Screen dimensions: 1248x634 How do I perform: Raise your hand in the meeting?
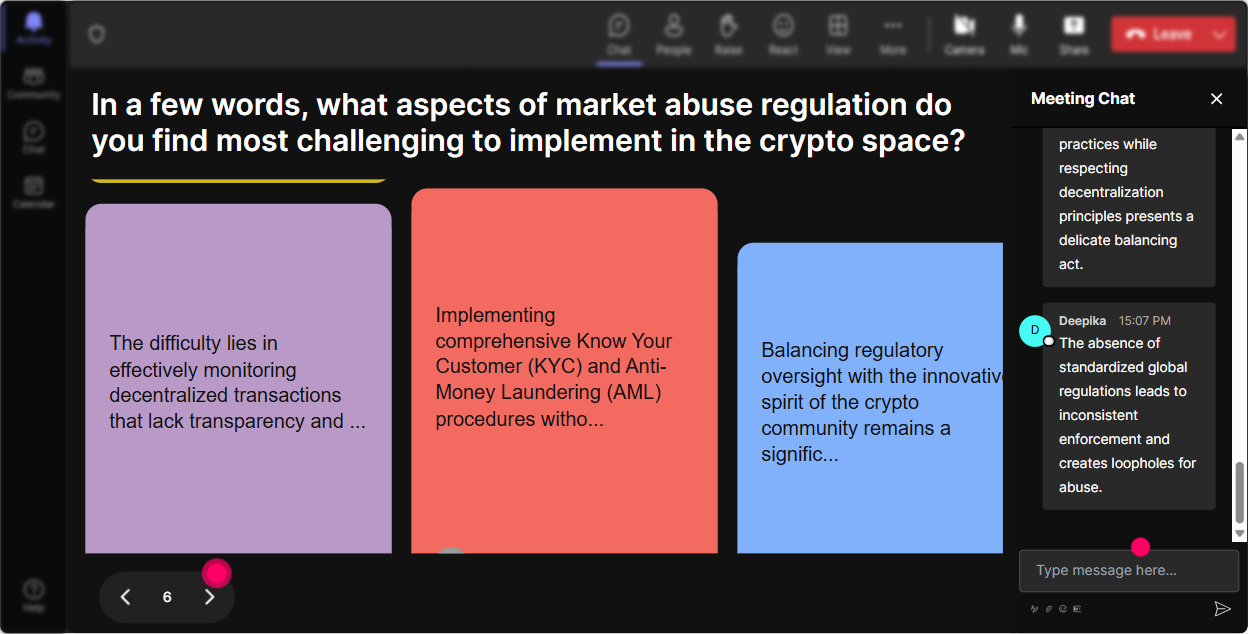[x=728, y=34]
